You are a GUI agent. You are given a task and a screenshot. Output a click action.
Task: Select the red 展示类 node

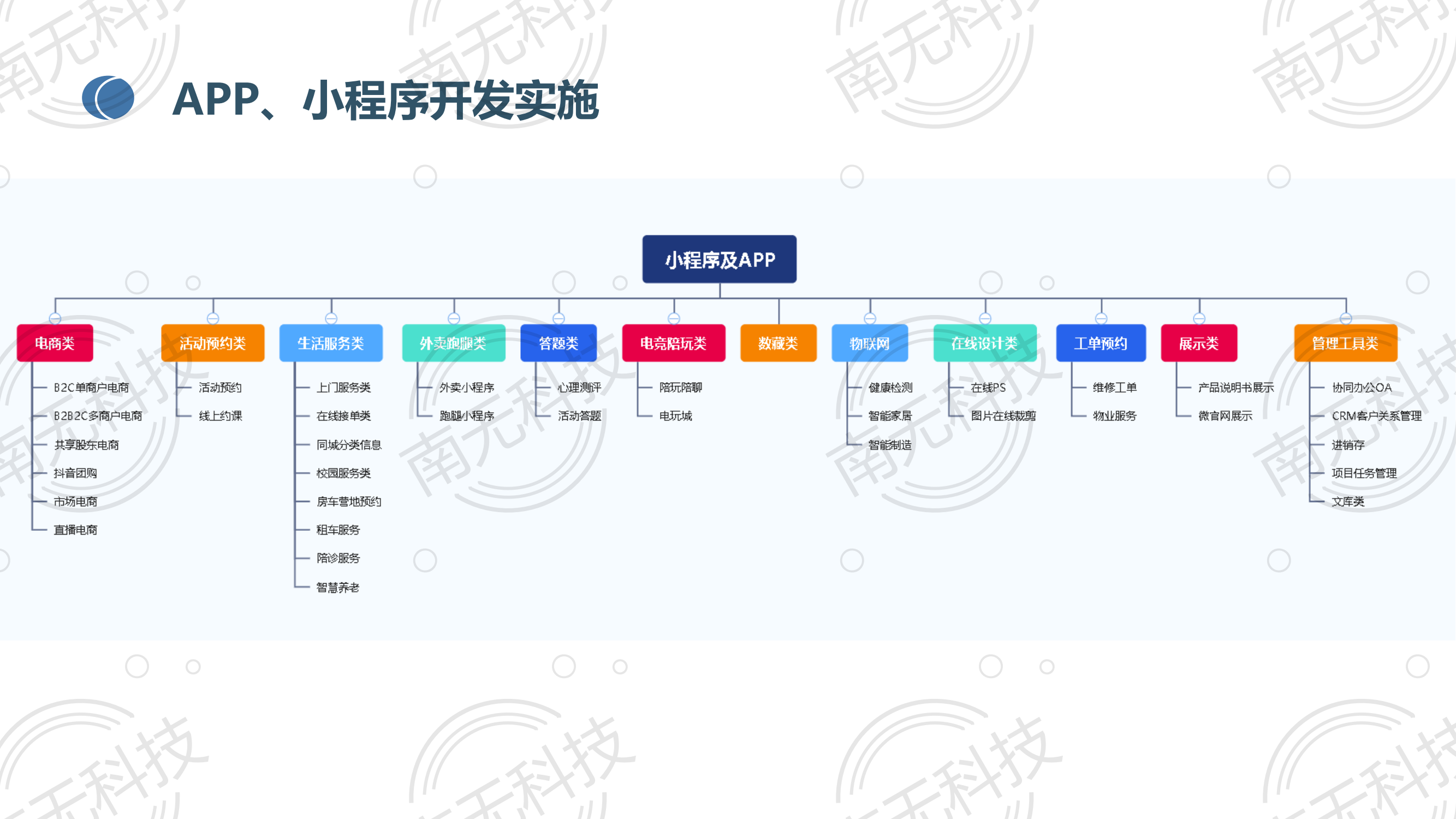(1199, 343)
